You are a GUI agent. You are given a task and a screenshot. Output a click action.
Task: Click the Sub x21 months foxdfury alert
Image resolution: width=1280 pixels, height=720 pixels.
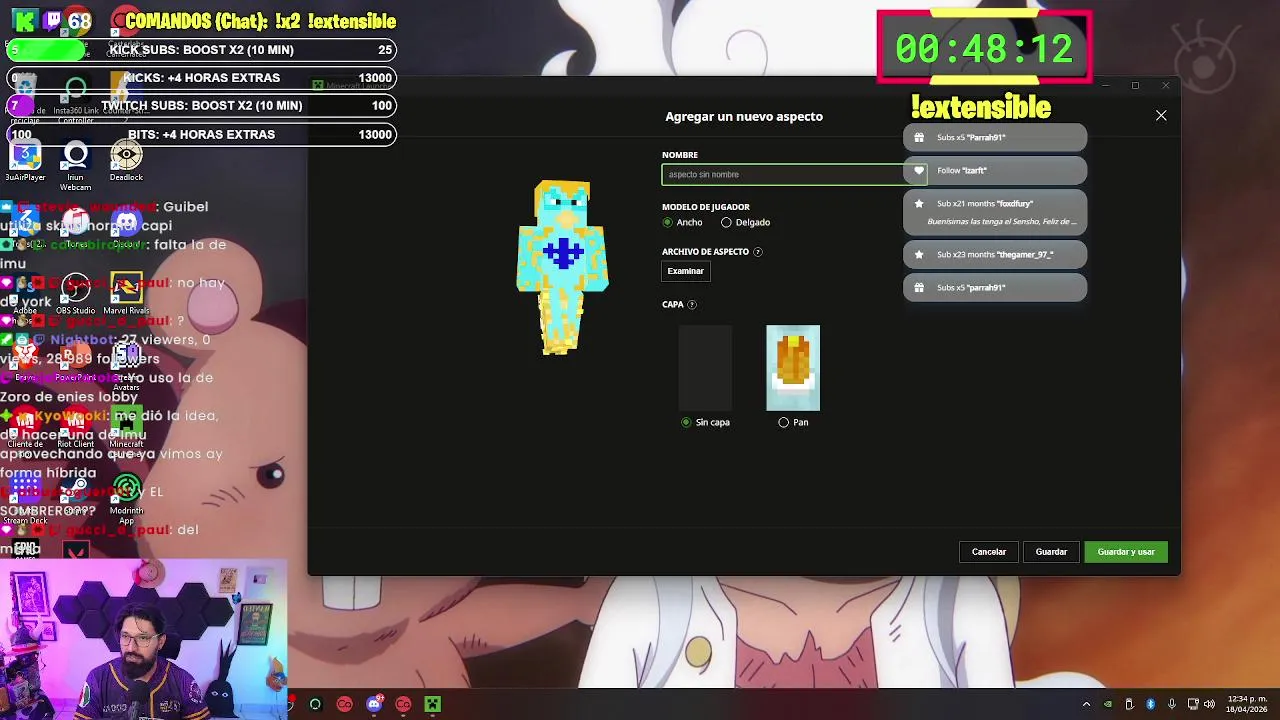coord(994,212)
